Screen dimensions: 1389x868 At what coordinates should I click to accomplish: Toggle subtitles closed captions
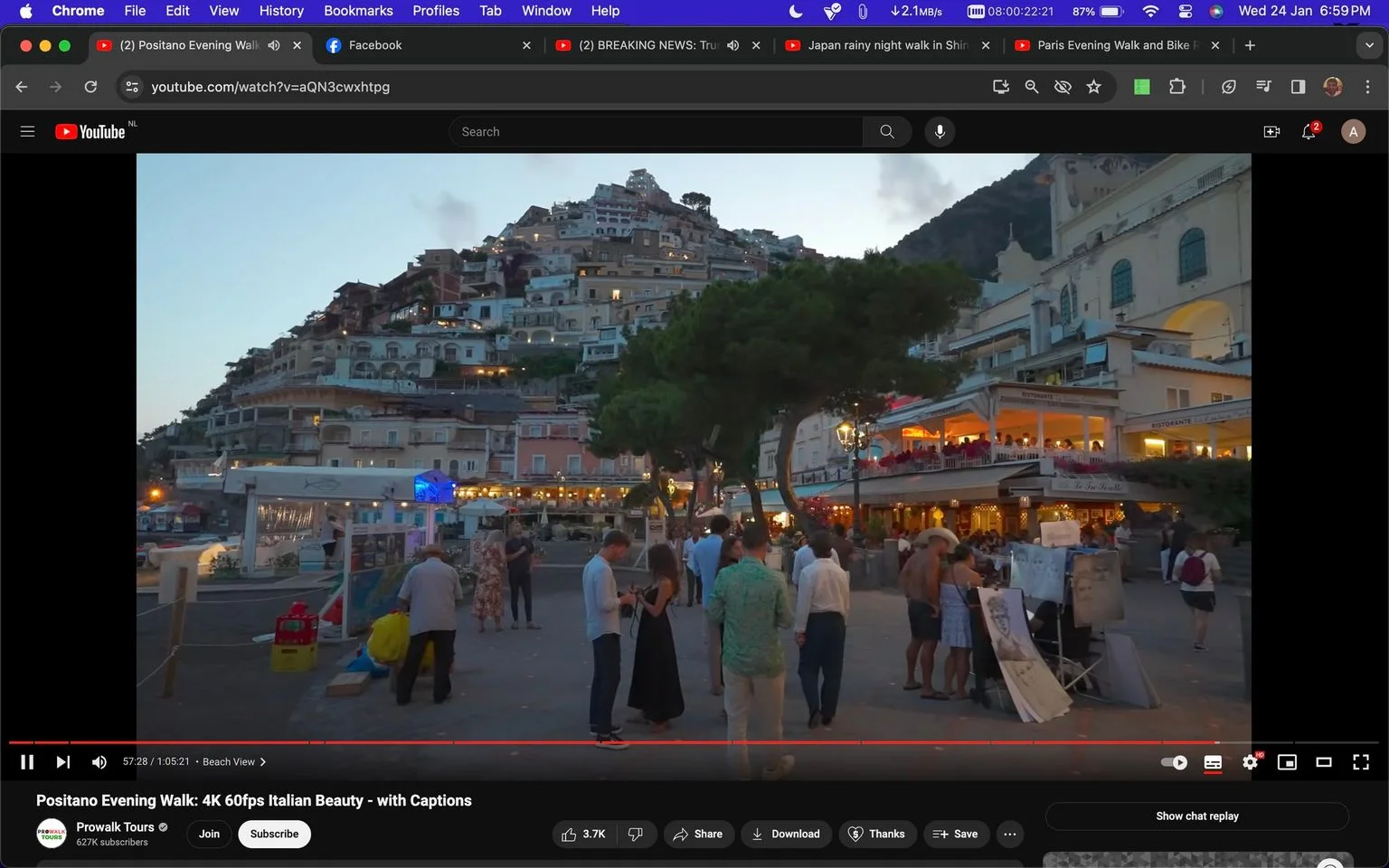[1214, 762]
